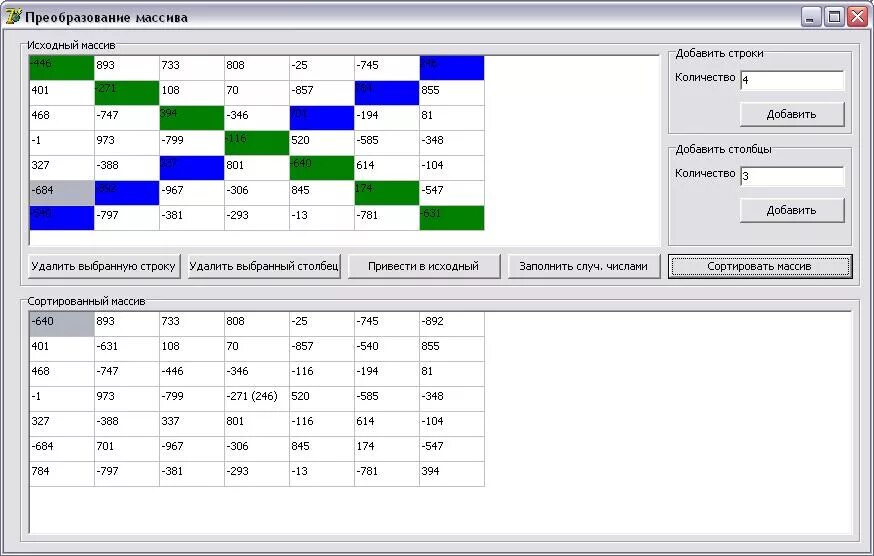Select cell 468 in the Исходный массив grid
Image resolution: width=874 pixels, height=556 pixels.
(x=62, y=118)
